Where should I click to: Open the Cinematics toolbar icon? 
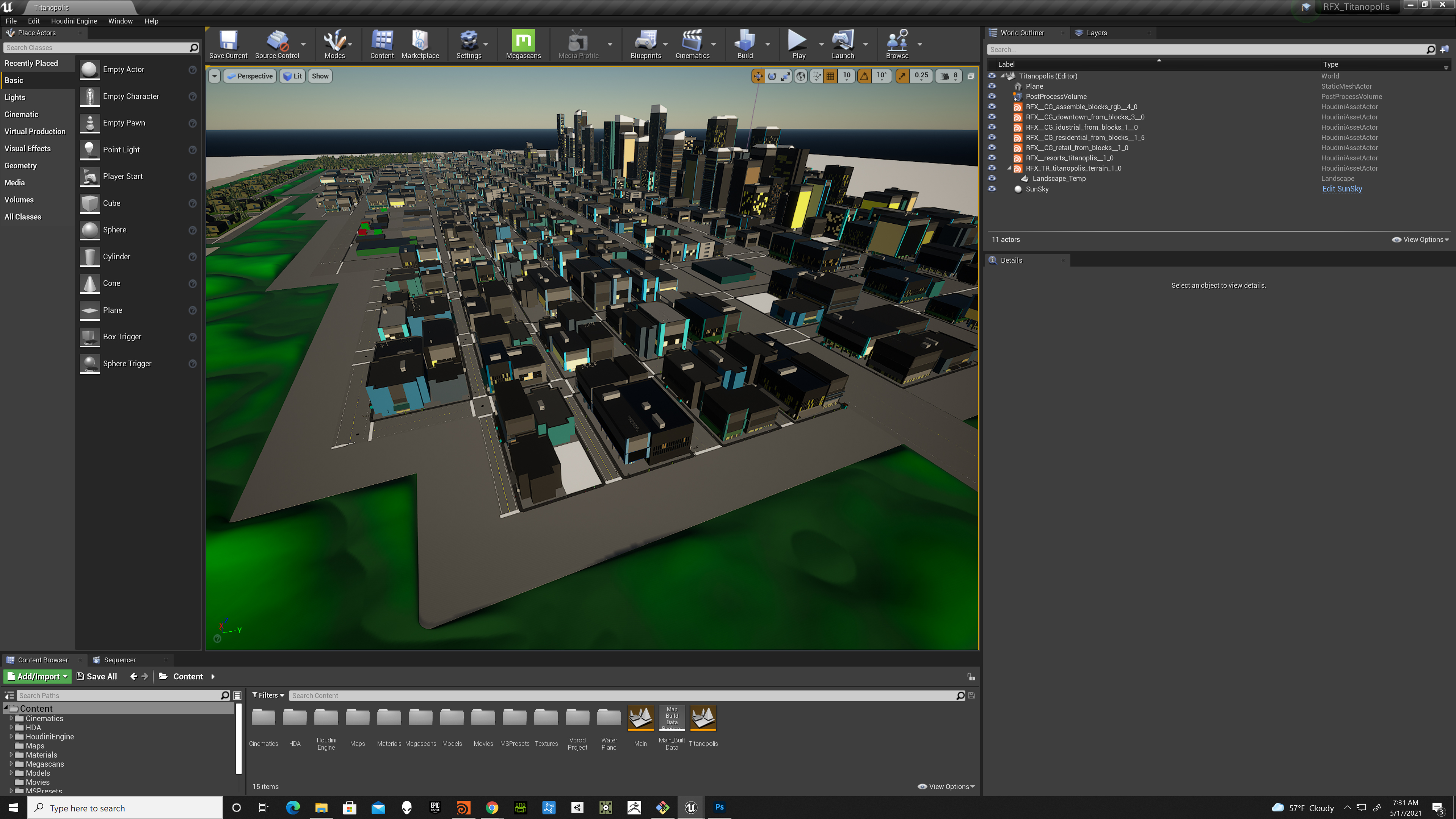(x=692, y=44)
